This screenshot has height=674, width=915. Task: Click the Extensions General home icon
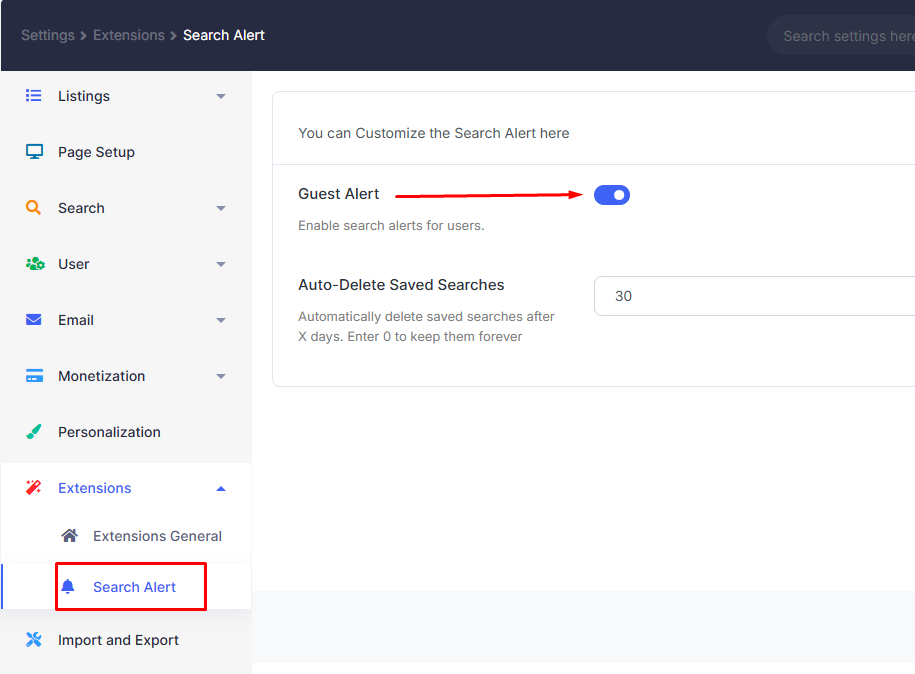coord(69,536)
